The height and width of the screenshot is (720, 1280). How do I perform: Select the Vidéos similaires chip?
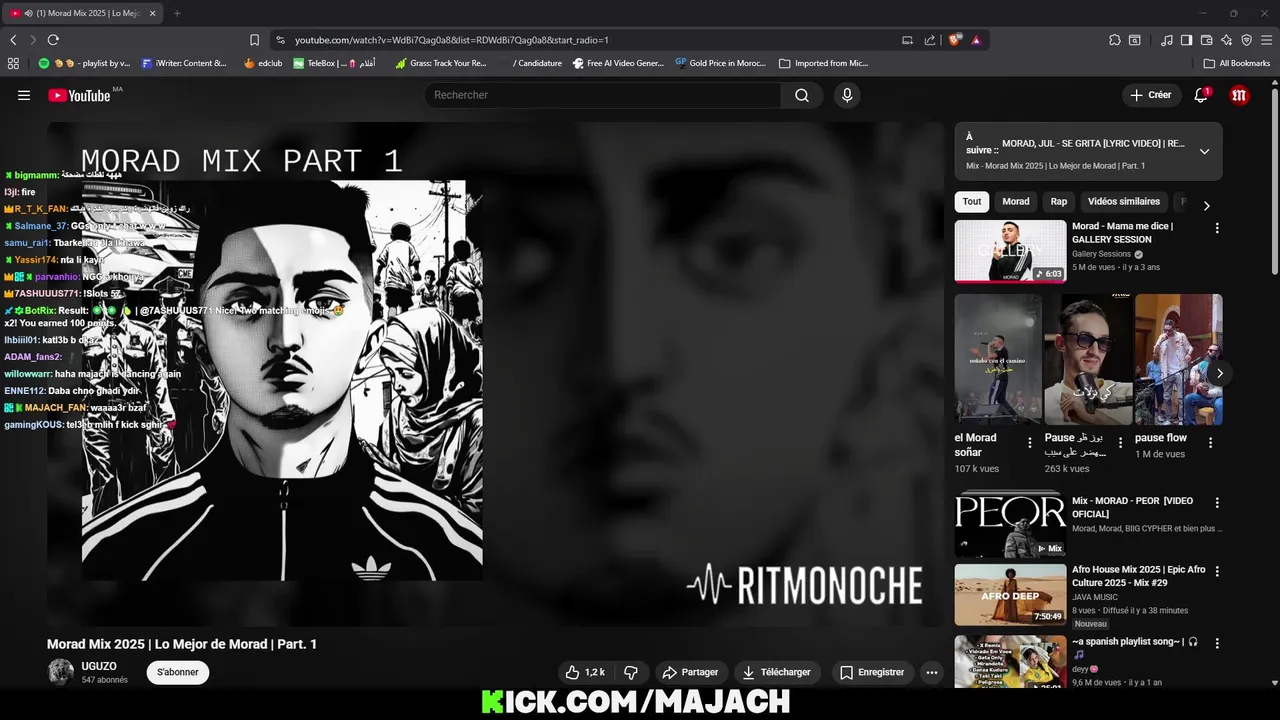tap(1124, 202)
